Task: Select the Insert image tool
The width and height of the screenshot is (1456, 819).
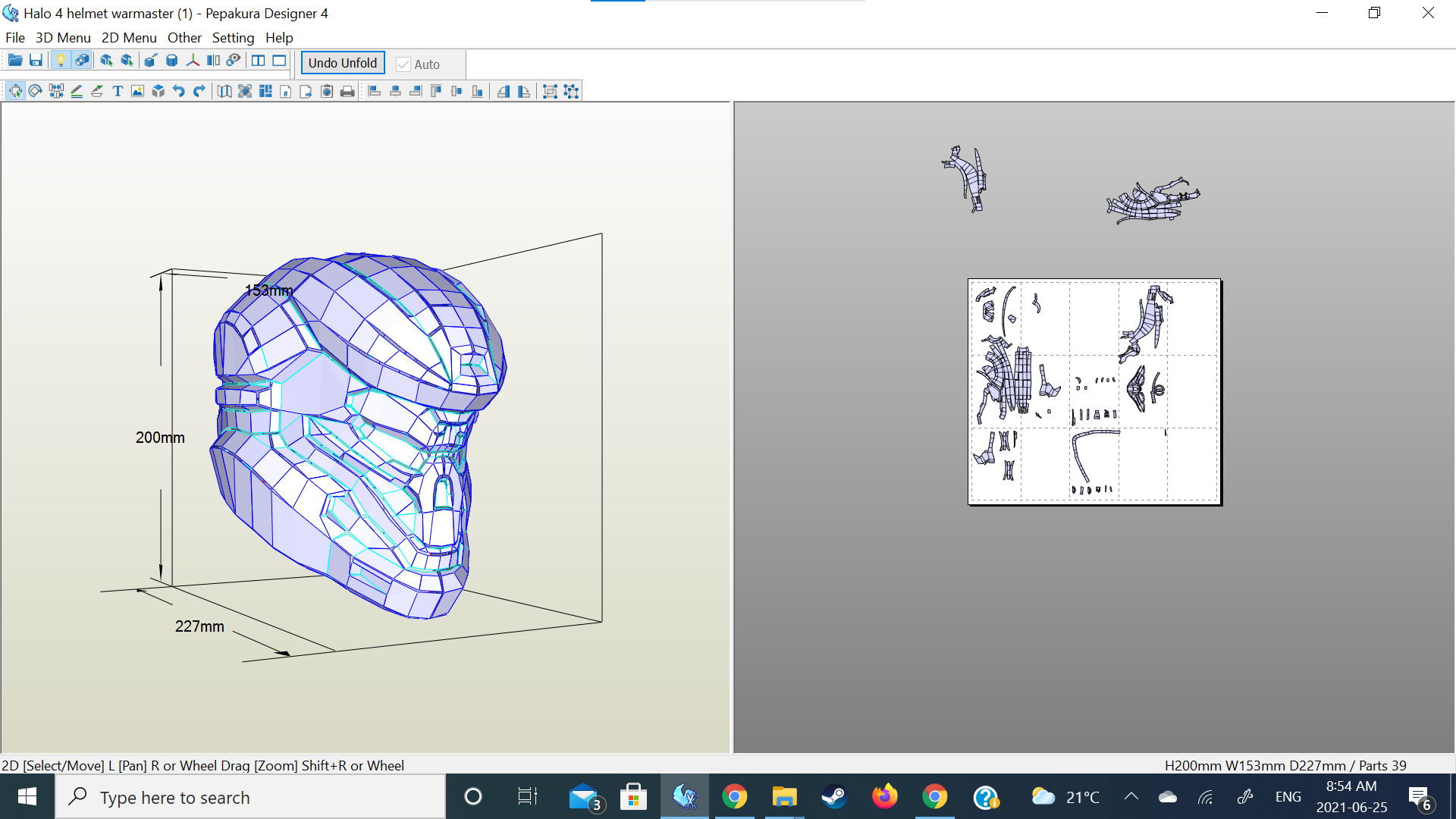Action: click(137, 91)
